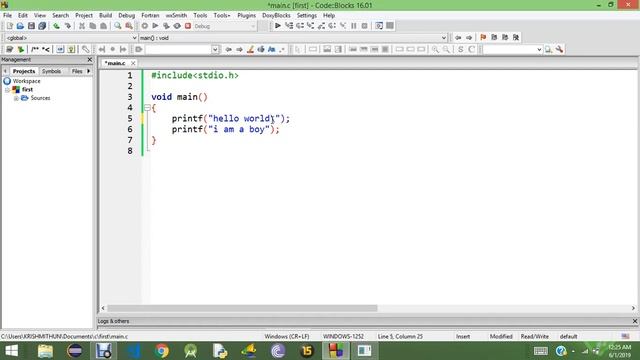Zoom in using toolbar magnifier
Screen dimensions: 640x360
click(436, 49)
